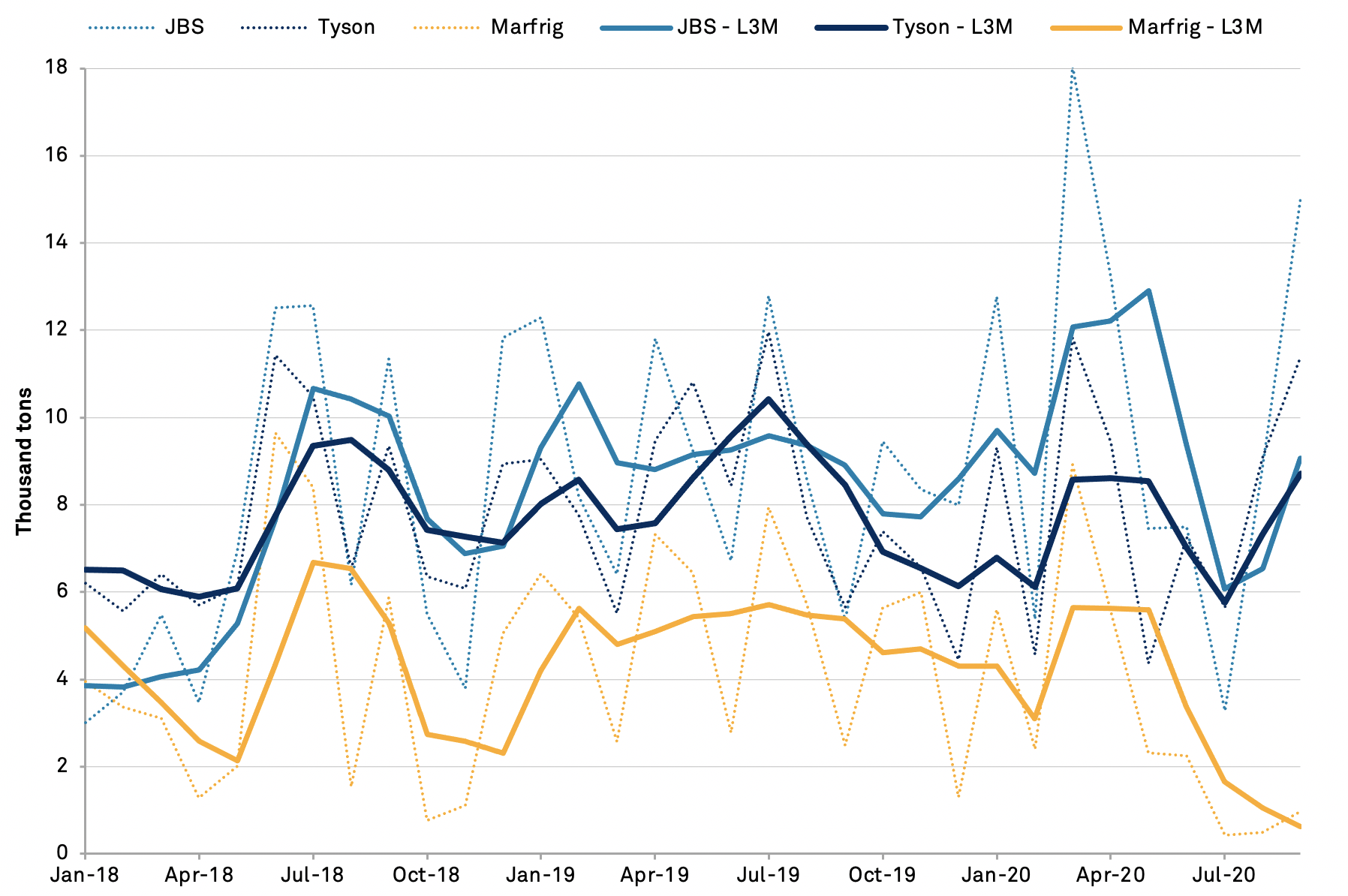The height and width of the screenshot is (896, 1348).
Task: Toggle the Marfrig - L3M legend label
Action: (1195, 28)
